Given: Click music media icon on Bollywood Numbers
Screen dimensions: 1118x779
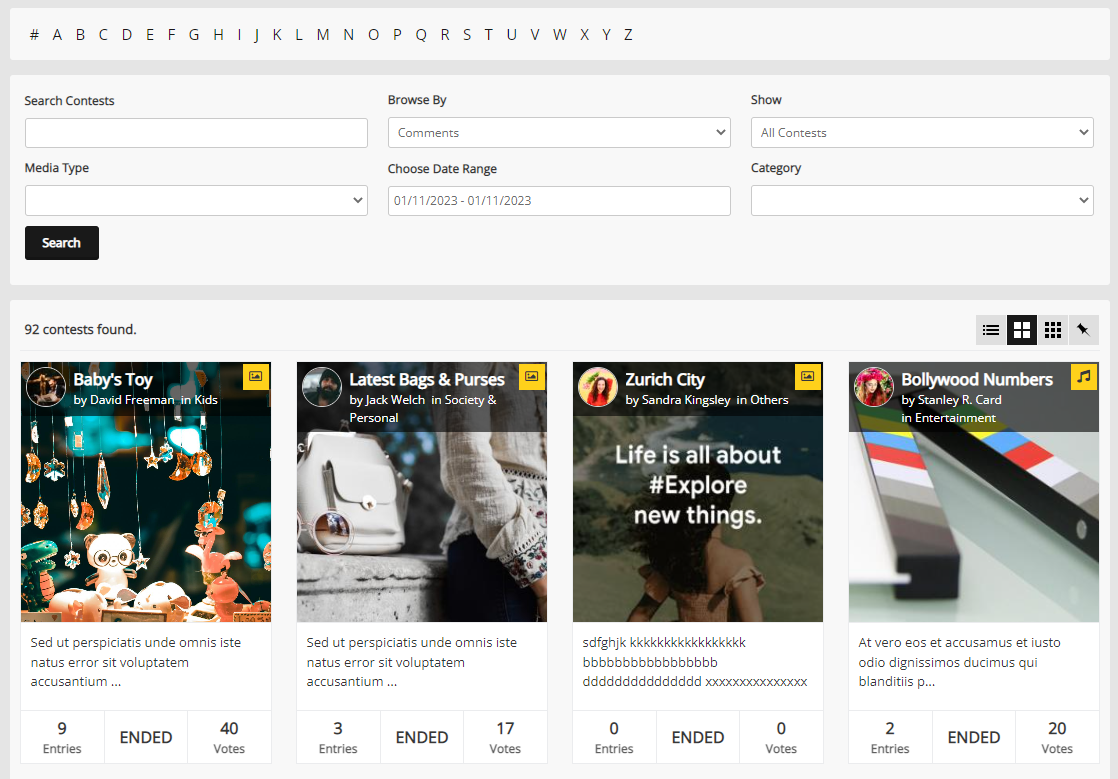Looking at the screenshot, I should tap(1084, 377).
